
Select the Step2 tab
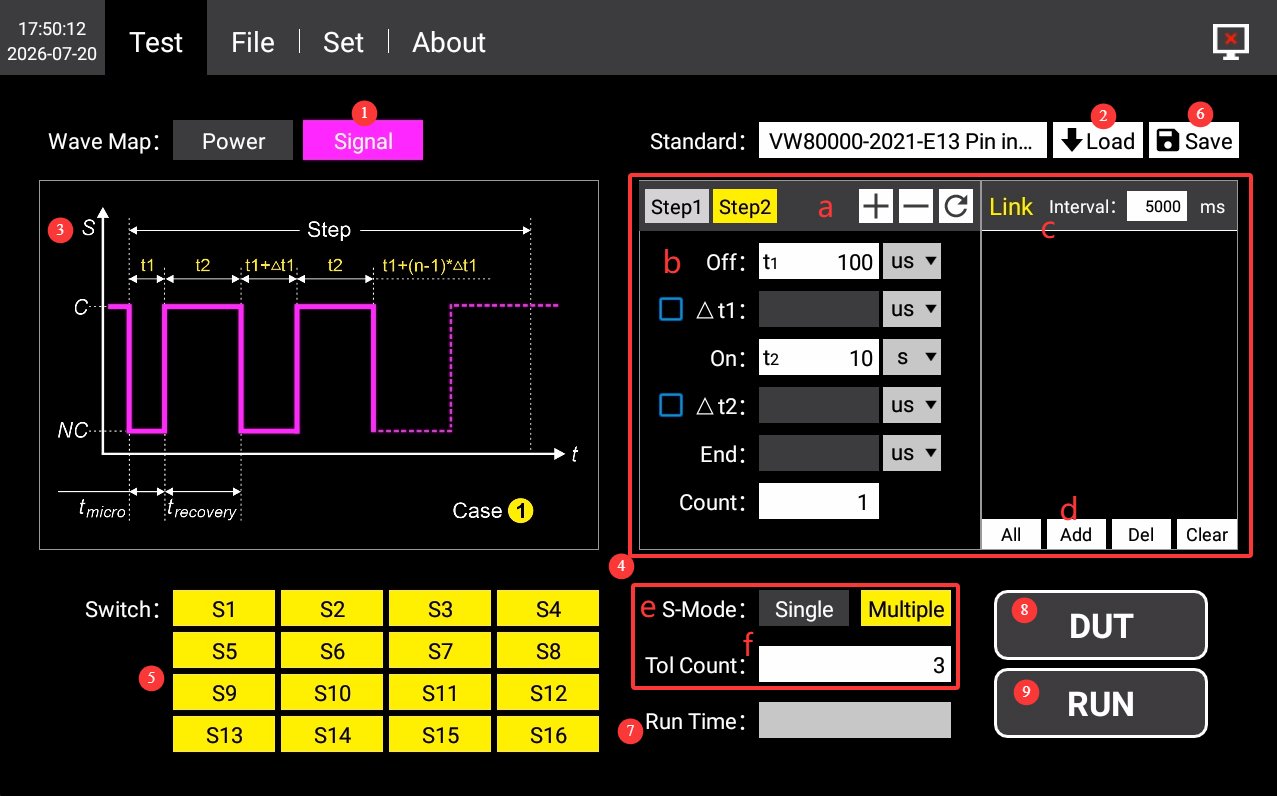pyautogui.click(x=745, y=207)
